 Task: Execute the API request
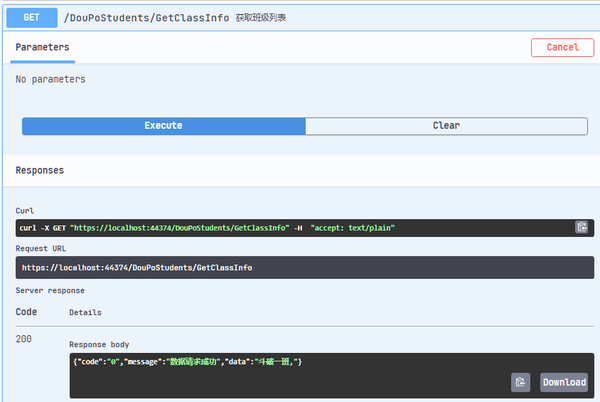(x=163, y=126)
